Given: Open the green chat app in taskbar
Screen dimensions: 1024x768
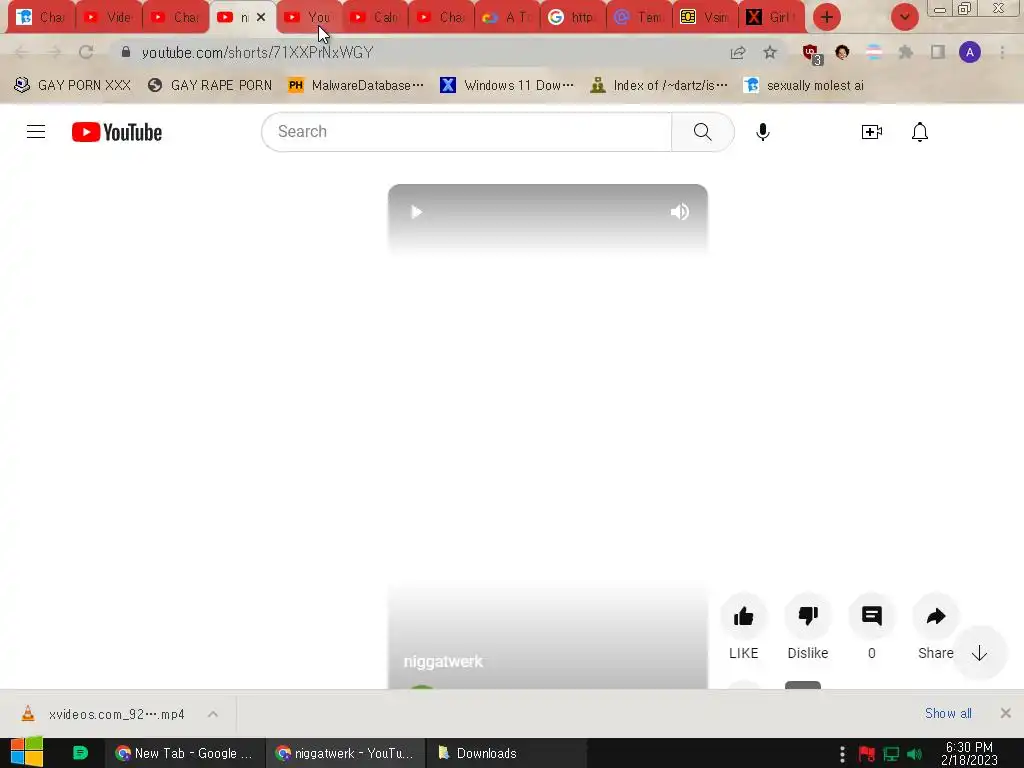Looking at the screenshot, I should [80, 753].
